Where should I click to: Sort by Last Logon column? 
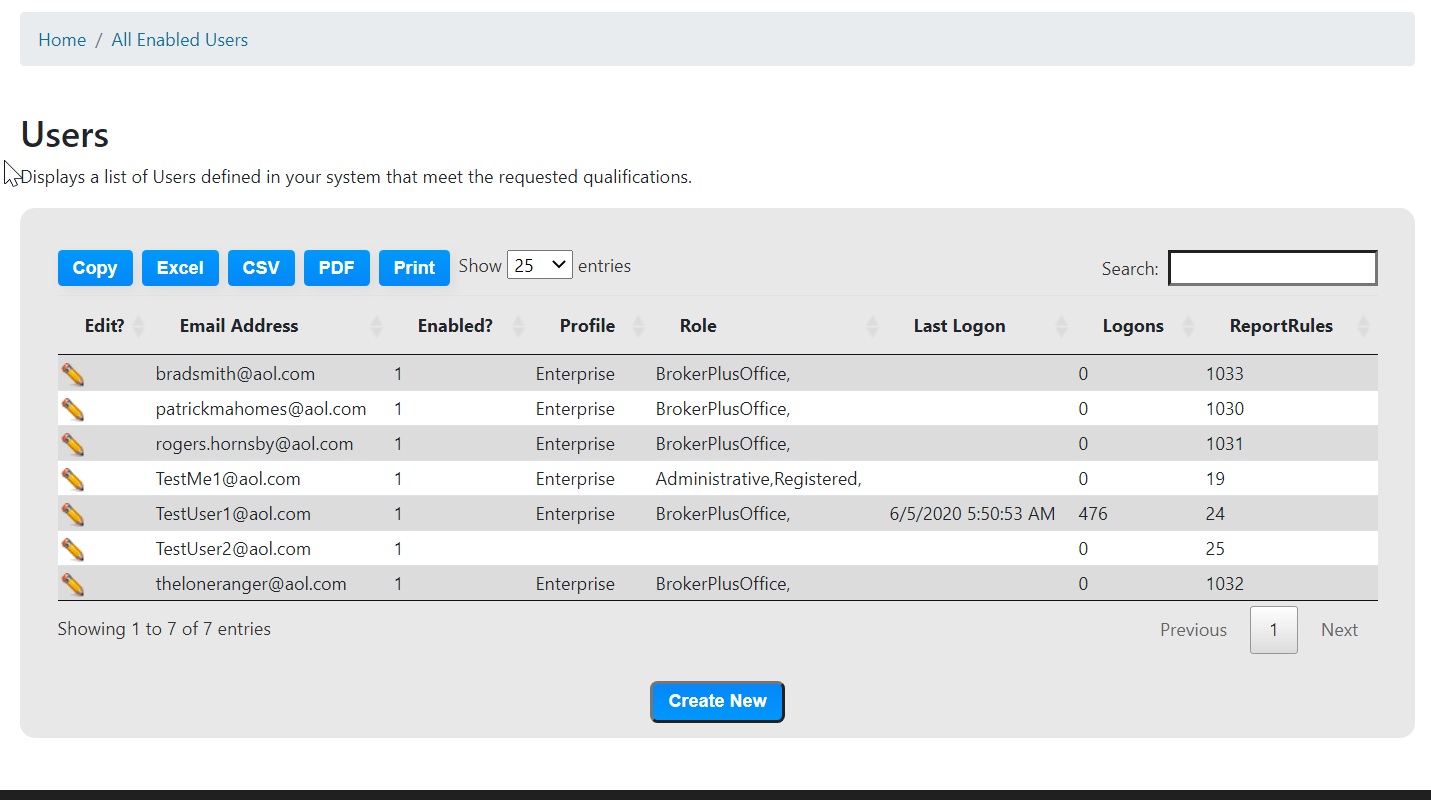coord(960,326)
